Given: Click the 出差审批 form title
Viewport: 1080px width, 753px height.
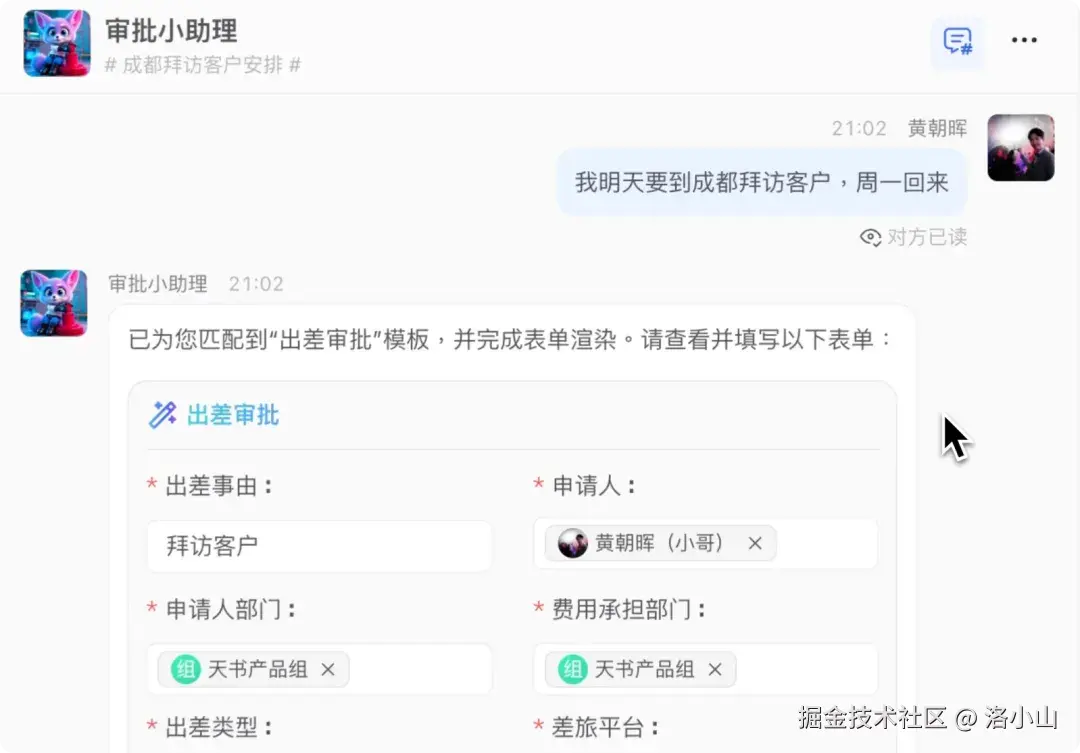Looking at the screenshot, I should [x=233, y=415].
